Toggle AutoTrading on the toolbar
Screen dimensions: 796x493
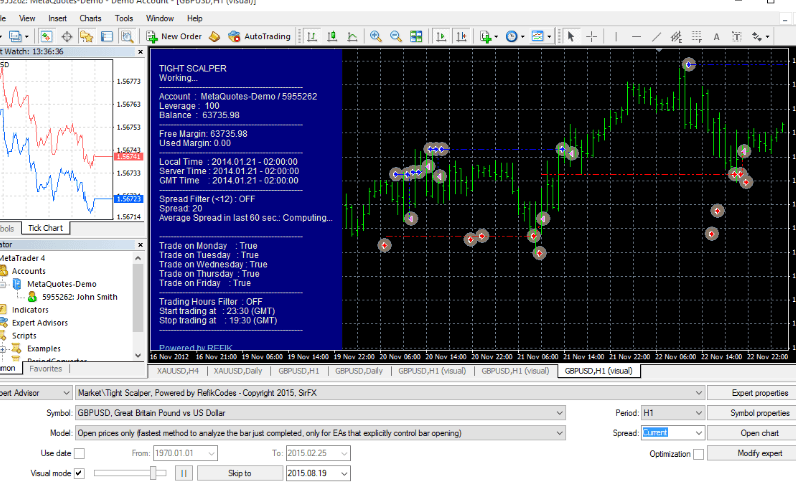pos(259,37)
